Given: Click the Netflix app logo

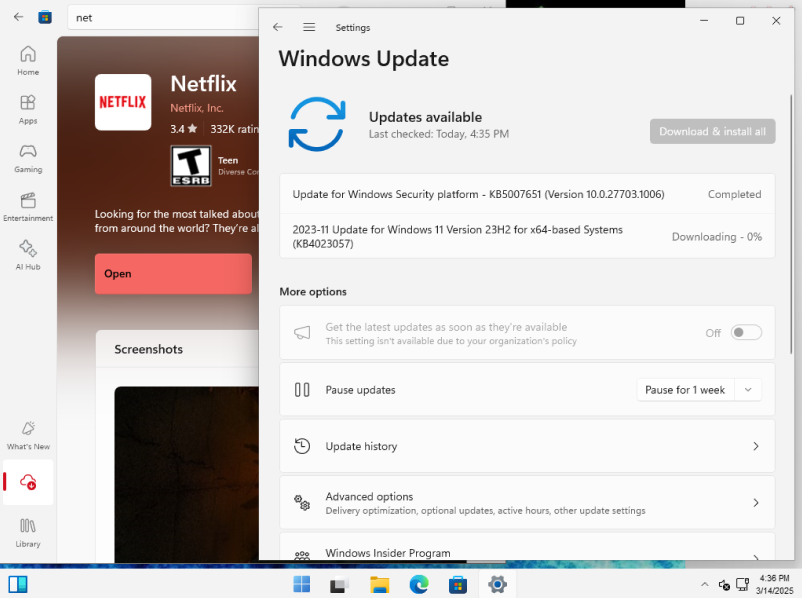Looking at the screenshot, I should point(123,102).
